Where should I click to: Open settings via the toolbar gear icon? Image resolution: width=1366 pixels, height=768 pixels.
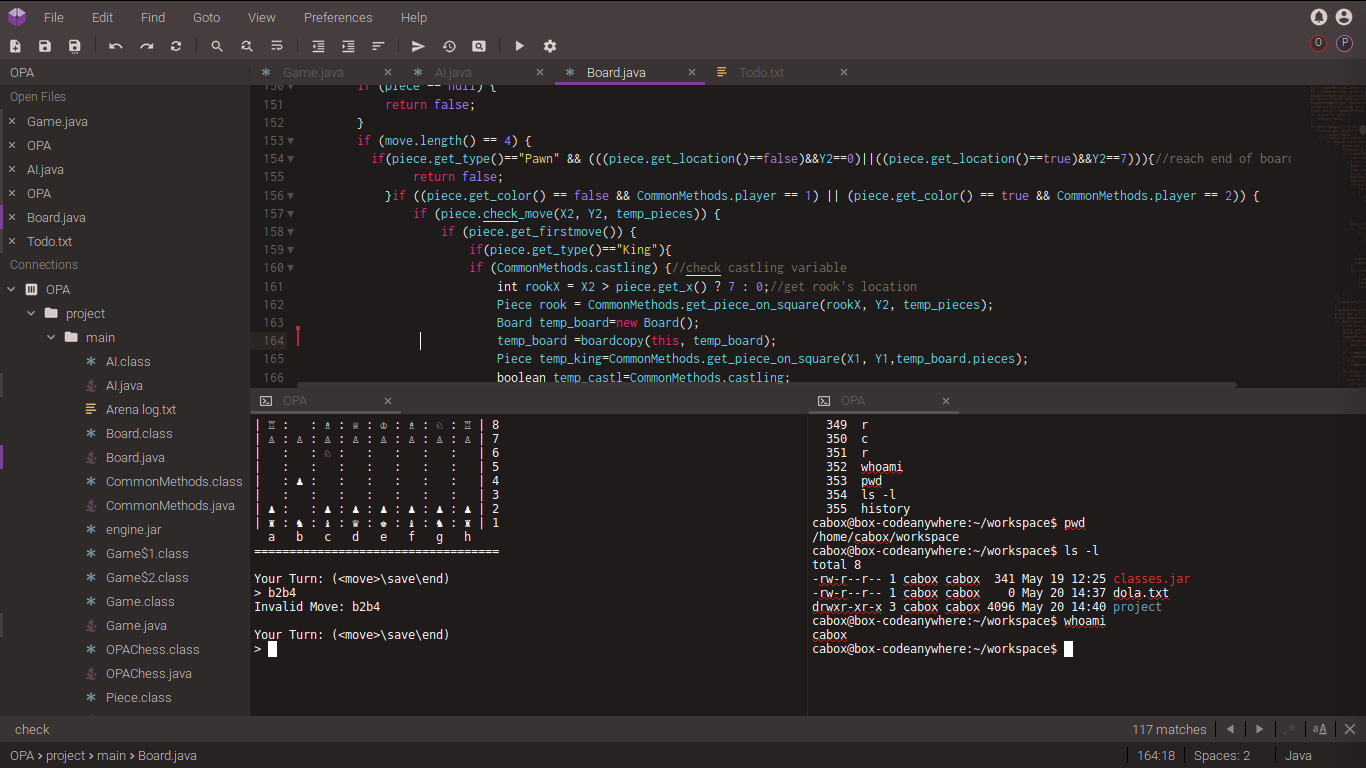click(x=549, y=46)
